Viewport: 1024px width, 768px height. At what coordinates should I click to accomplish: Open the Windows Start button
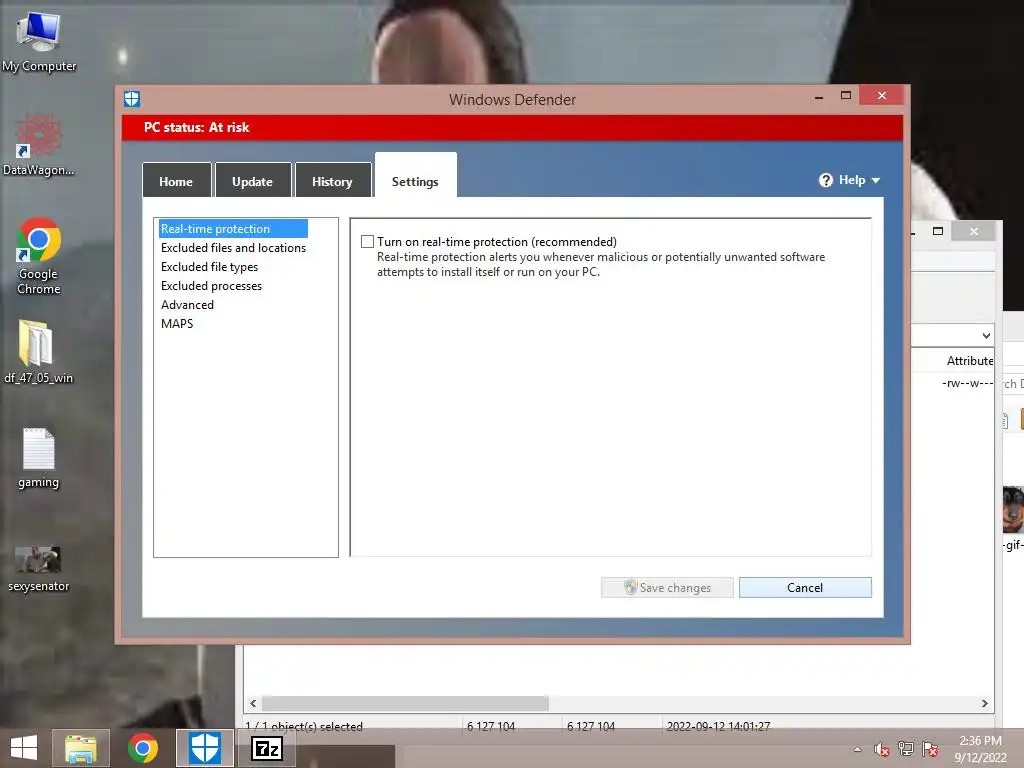24,748
